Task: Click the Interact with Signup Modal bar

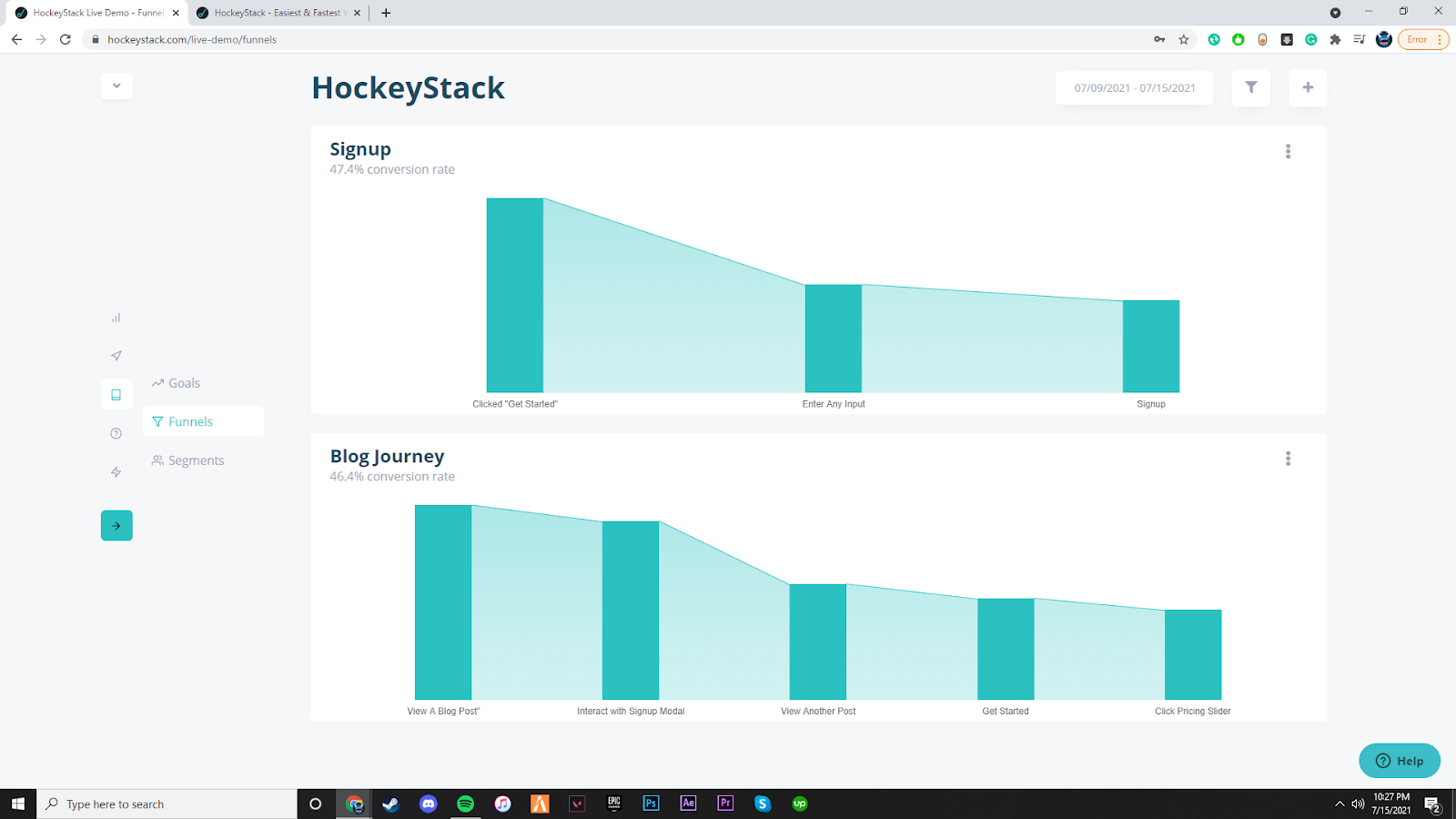Action: tap(631, 611)
